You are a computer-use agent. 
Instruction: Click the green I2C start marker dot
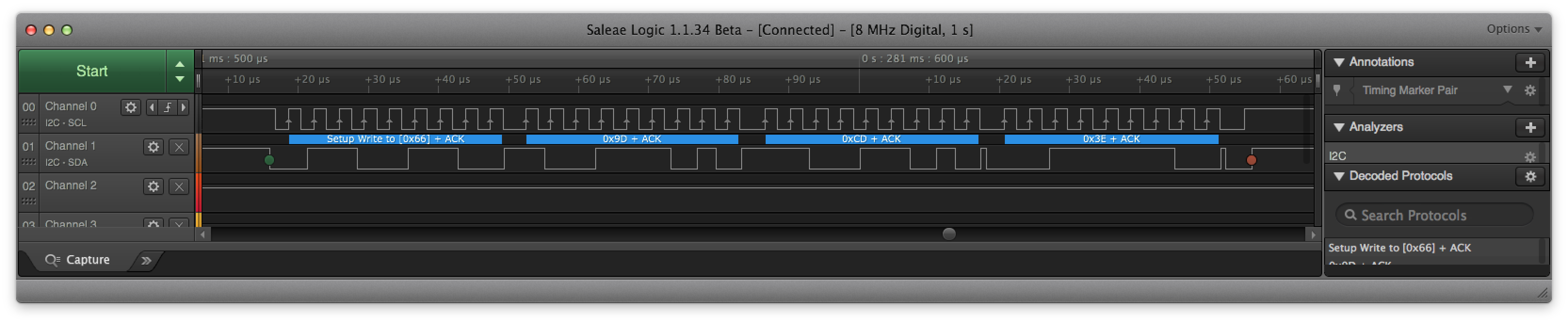(x=269, y=161)
